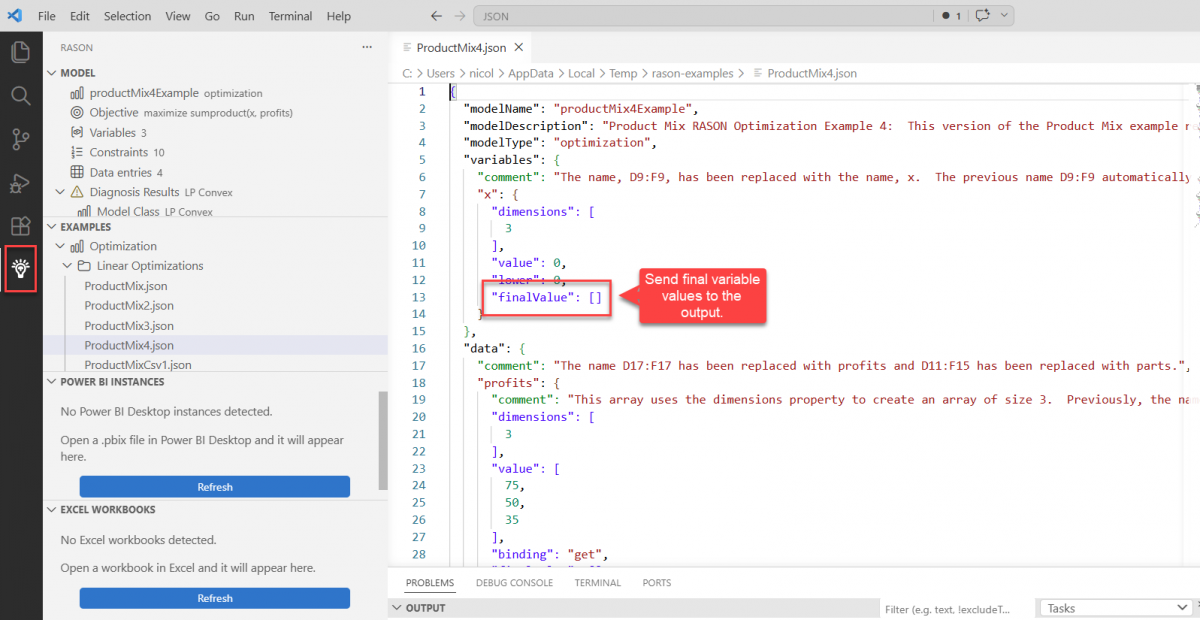The width and height of the screenshot is (1200, 620).
Task: Collapse the EXAMPLES section
Action: click(x=52, y=227)
